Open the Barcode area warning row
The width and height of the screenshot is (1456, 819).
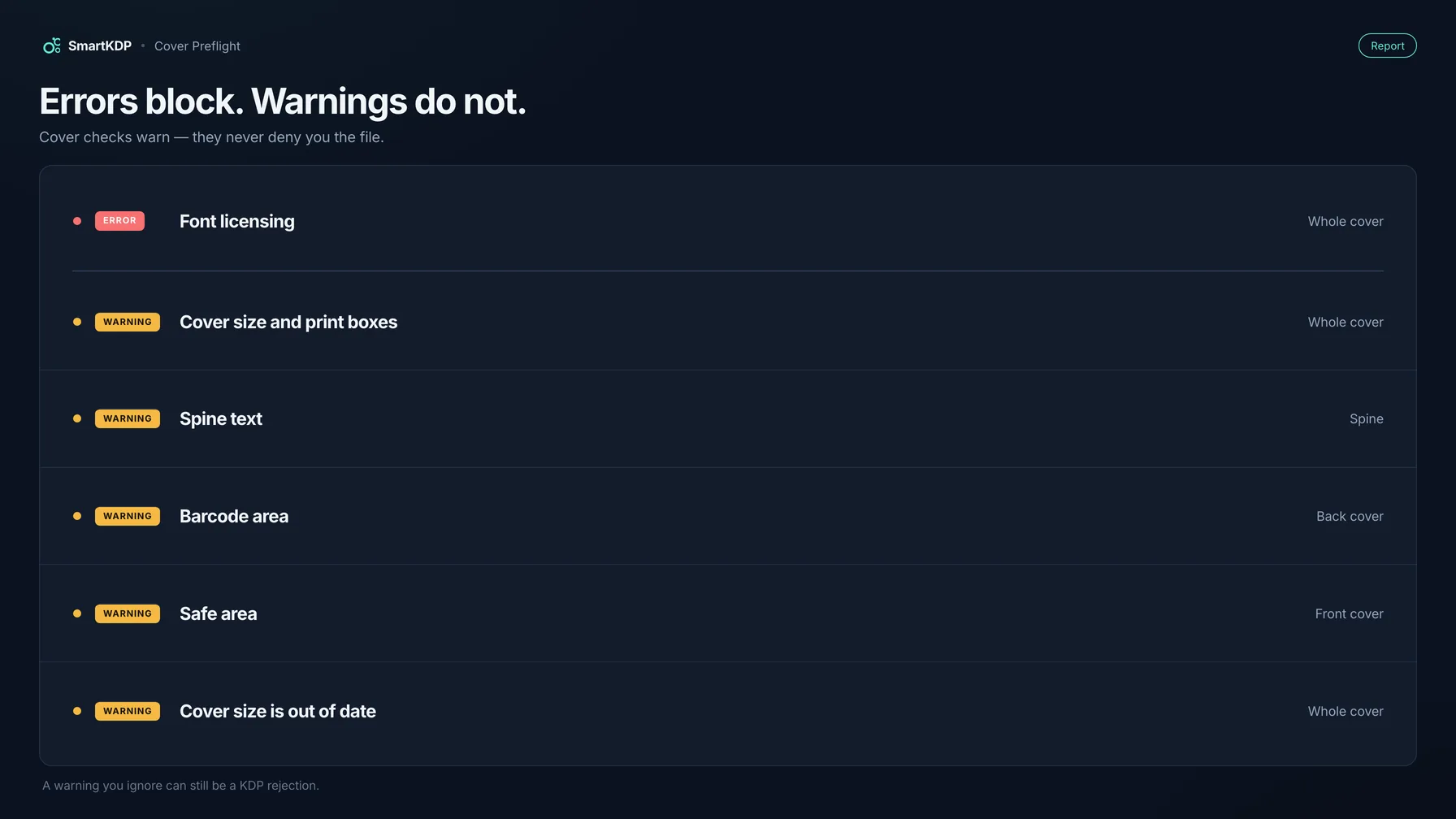click(727, 516)
